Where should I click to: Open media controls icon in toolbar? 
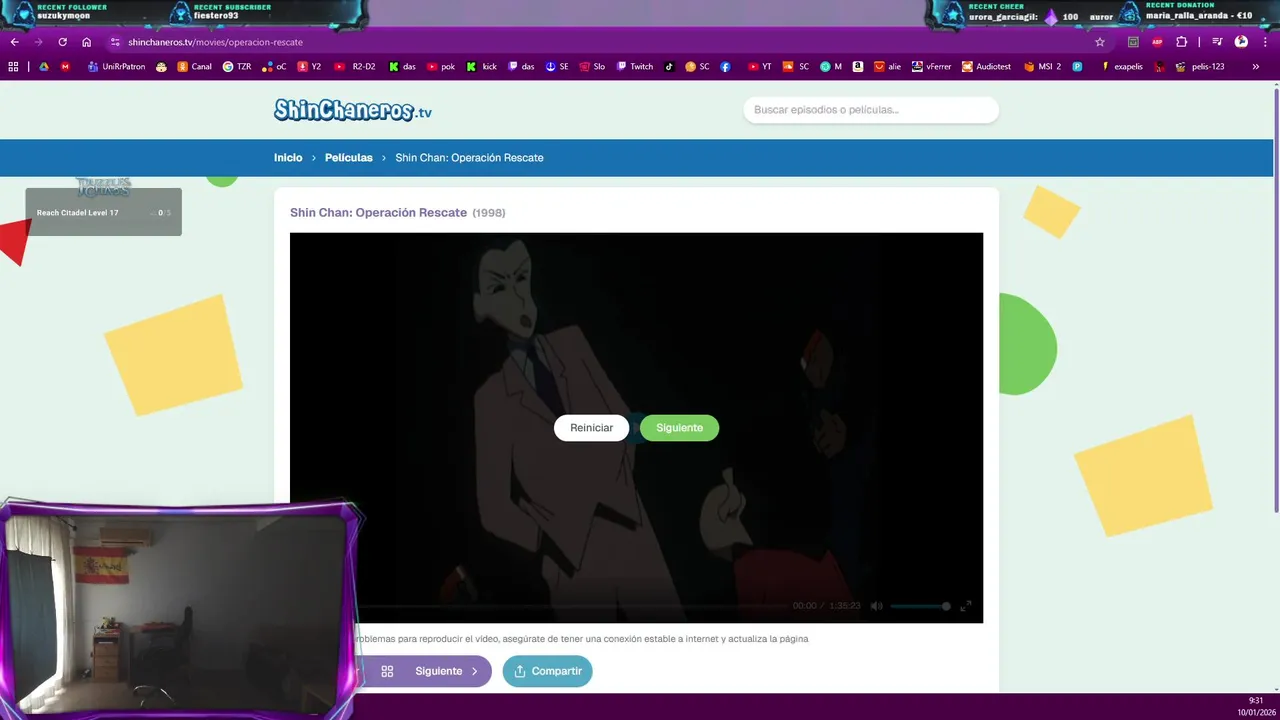click(x=1217, y=42)
